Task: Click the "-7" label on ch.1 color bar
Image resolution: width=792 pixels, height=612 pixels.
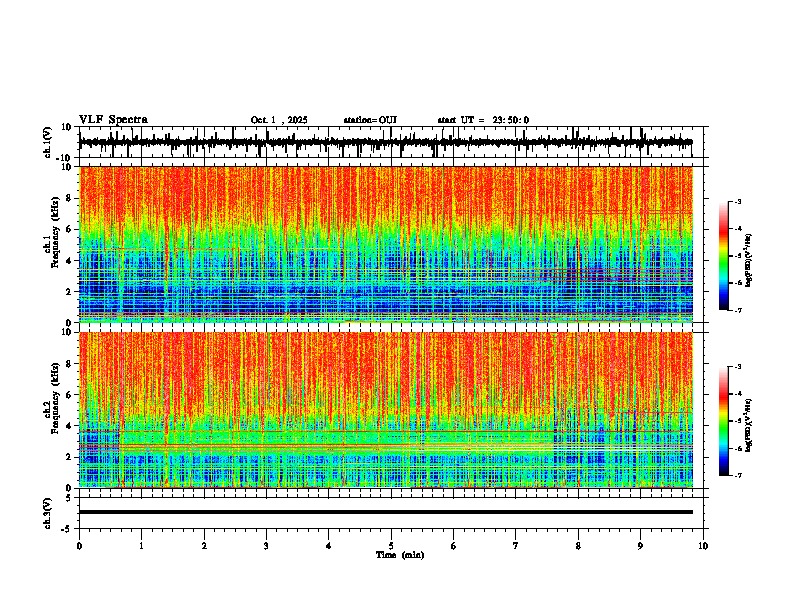Action: [x=738, y=310]
